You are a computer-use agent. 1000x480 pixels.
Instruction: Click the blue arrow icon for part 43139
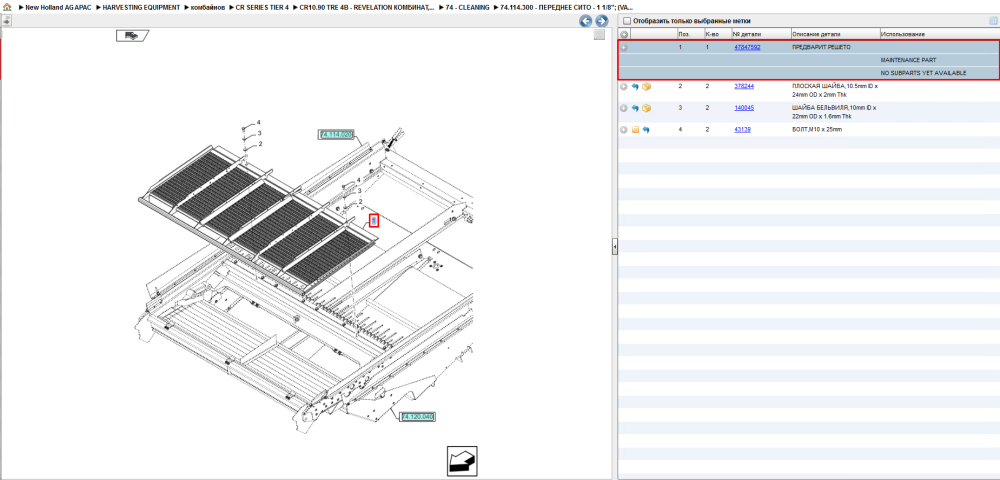click(x=646, y=129)
